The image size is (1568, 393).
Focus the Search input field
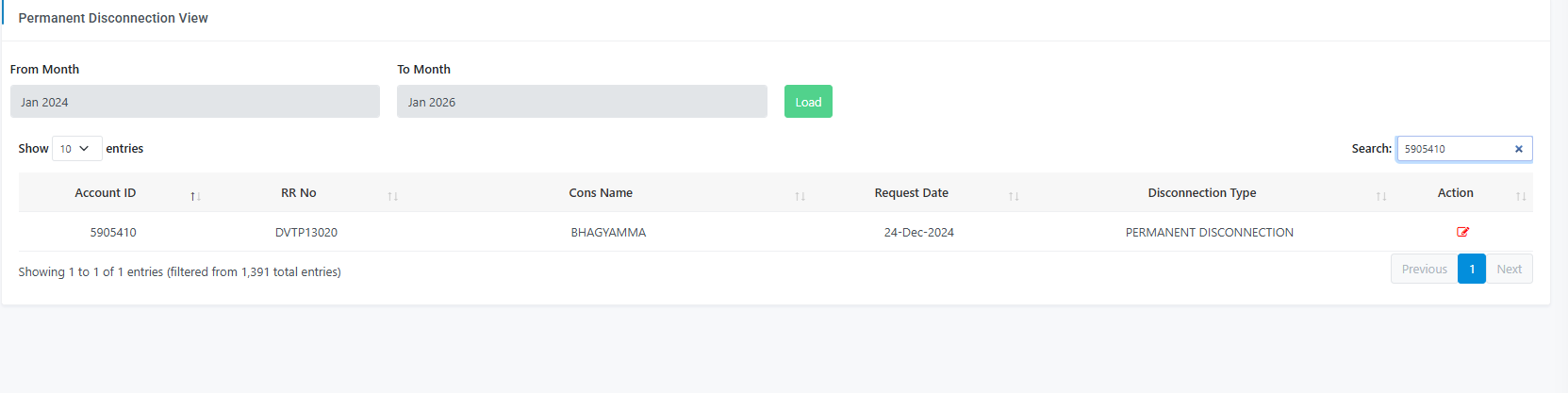point(1454,149)
